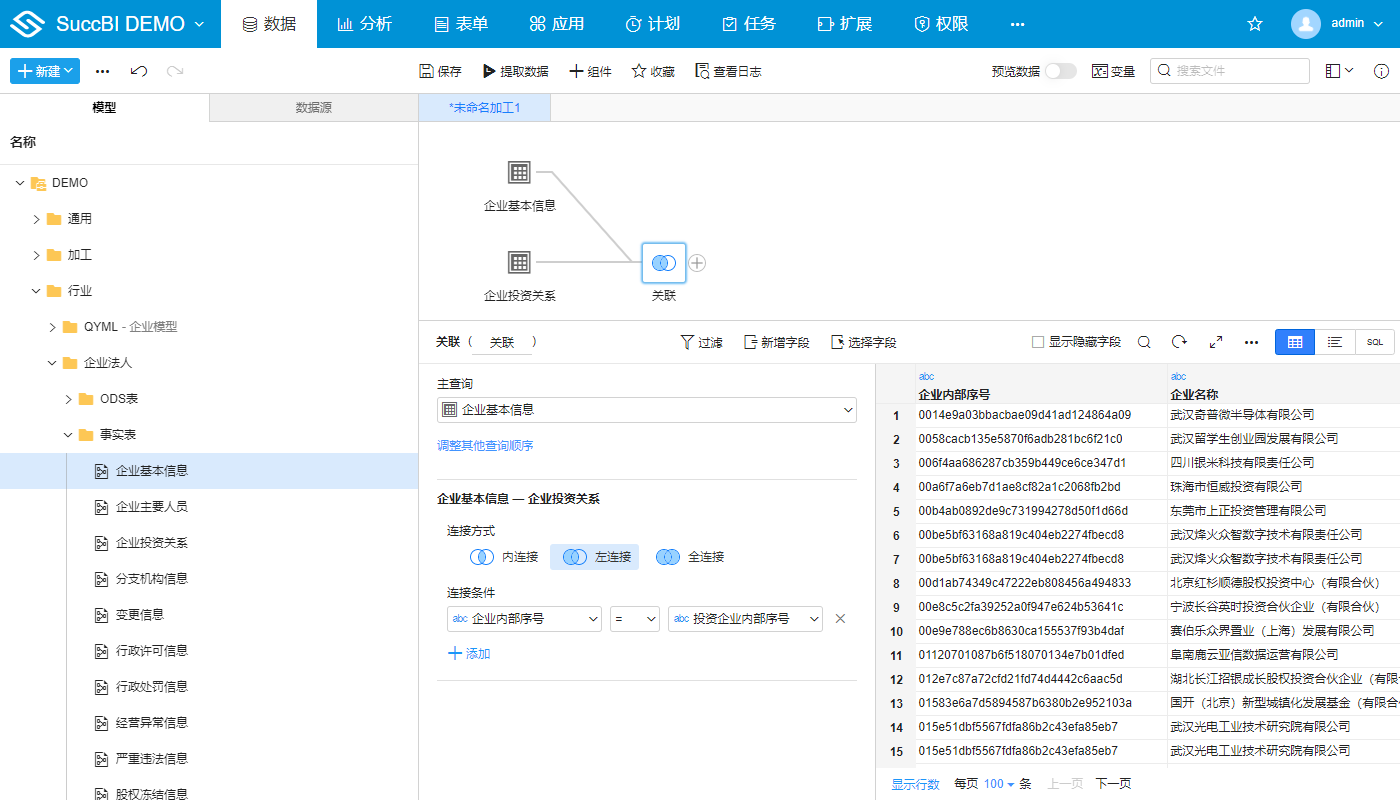This screenshot has height=800, width=1400.
Task: Switch to the 数据源 tab
Action: pos(313,108)
